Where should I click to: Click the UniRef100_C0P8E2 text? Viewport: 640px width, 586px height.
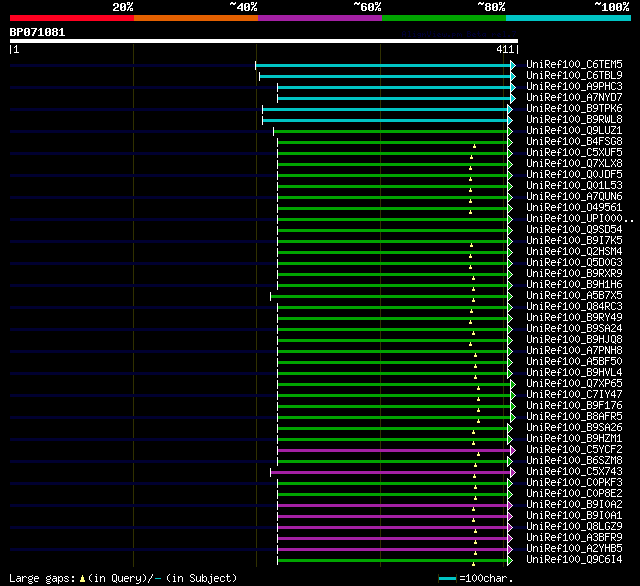point(574,494)
